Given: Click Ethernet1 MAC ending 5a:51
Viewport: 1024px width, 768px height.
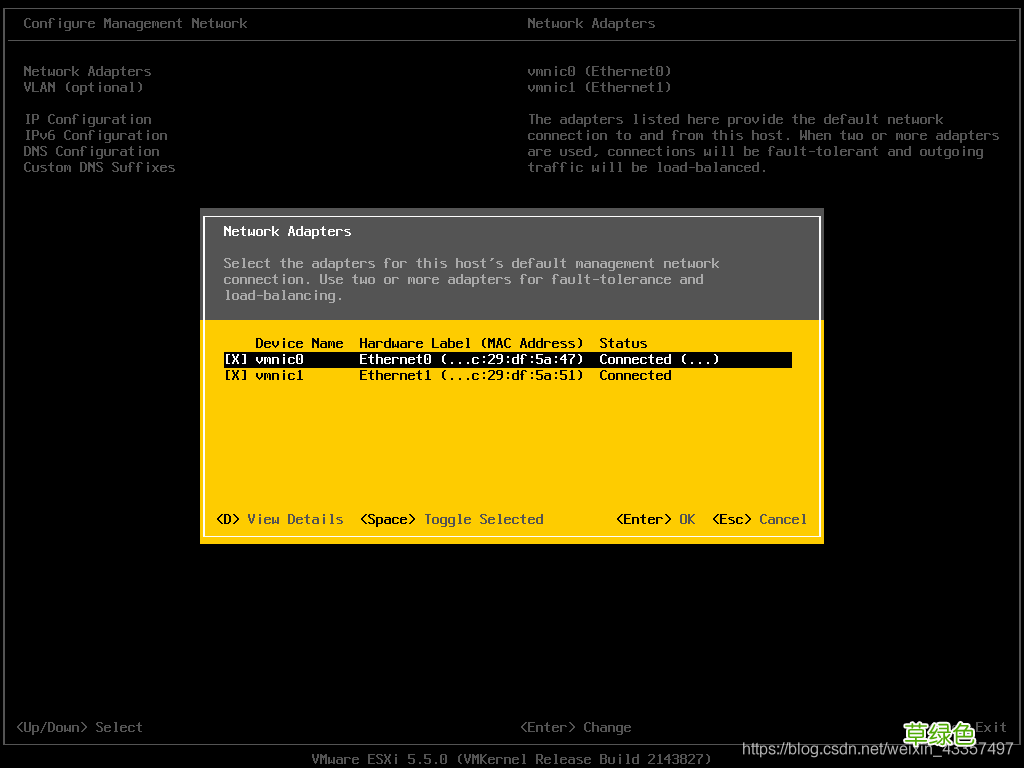Looking at the screenshot, I should [x=471, y=376].
